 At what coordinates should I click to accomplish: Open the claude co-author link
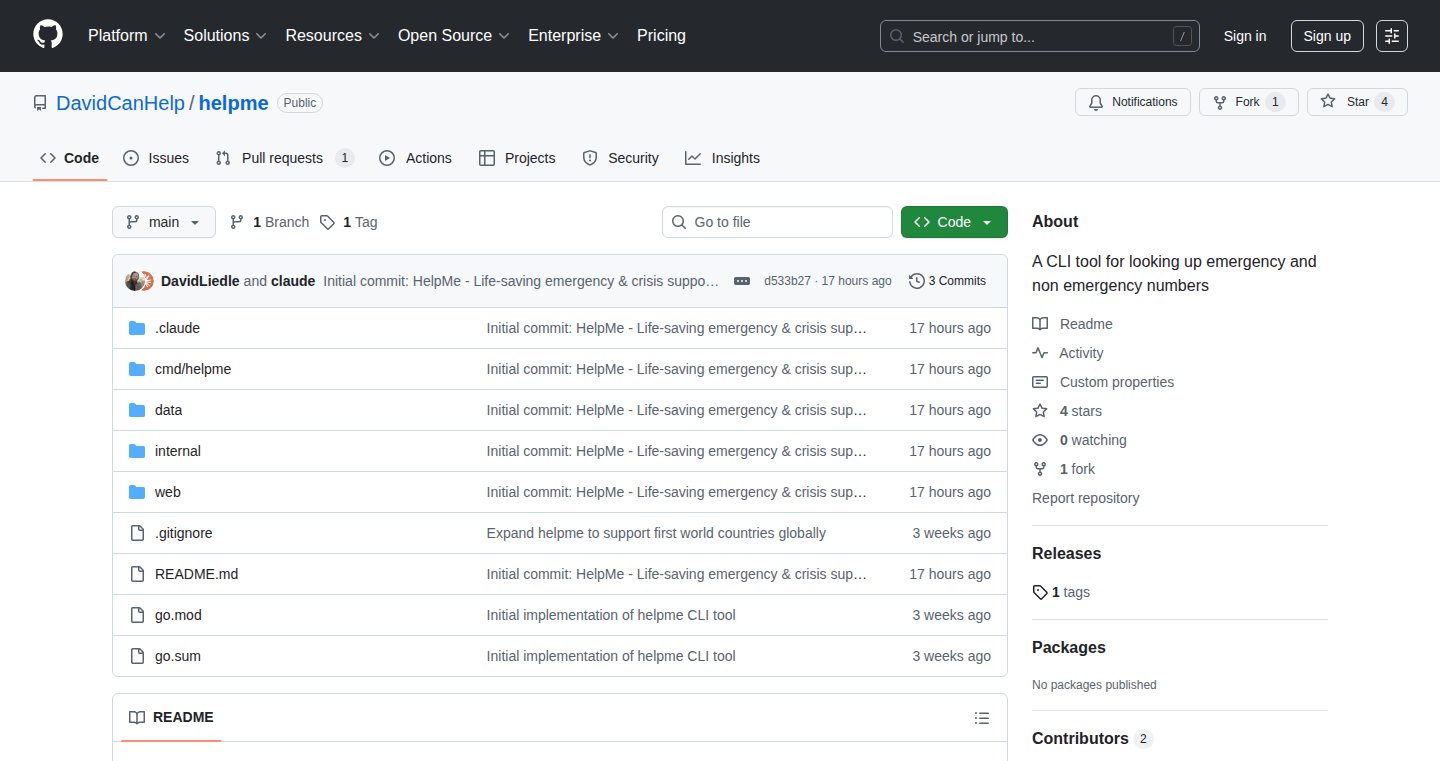tap(293, 281)
